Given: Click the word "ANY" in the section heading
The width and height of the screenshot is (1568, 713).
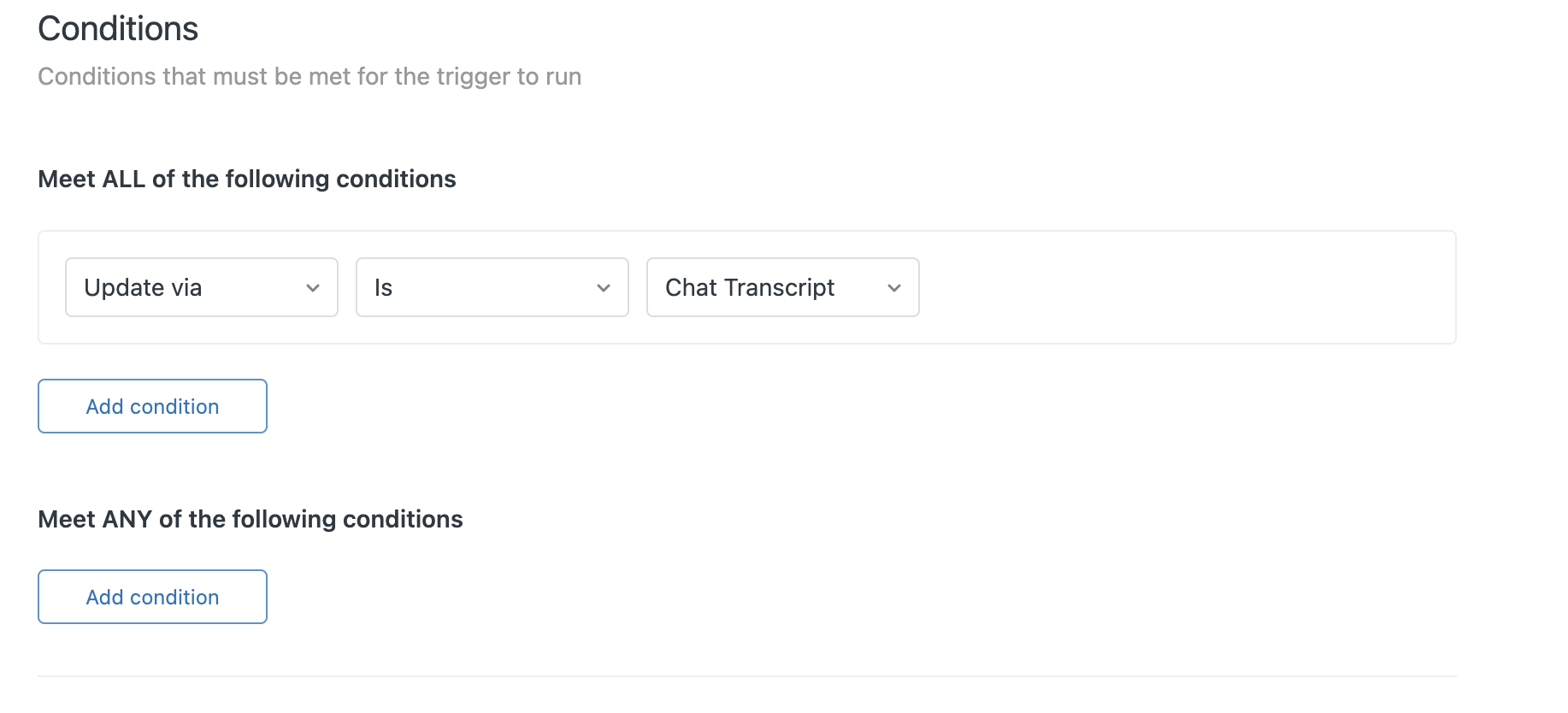Looking at the screenshot, I should (x=127, y=519).
